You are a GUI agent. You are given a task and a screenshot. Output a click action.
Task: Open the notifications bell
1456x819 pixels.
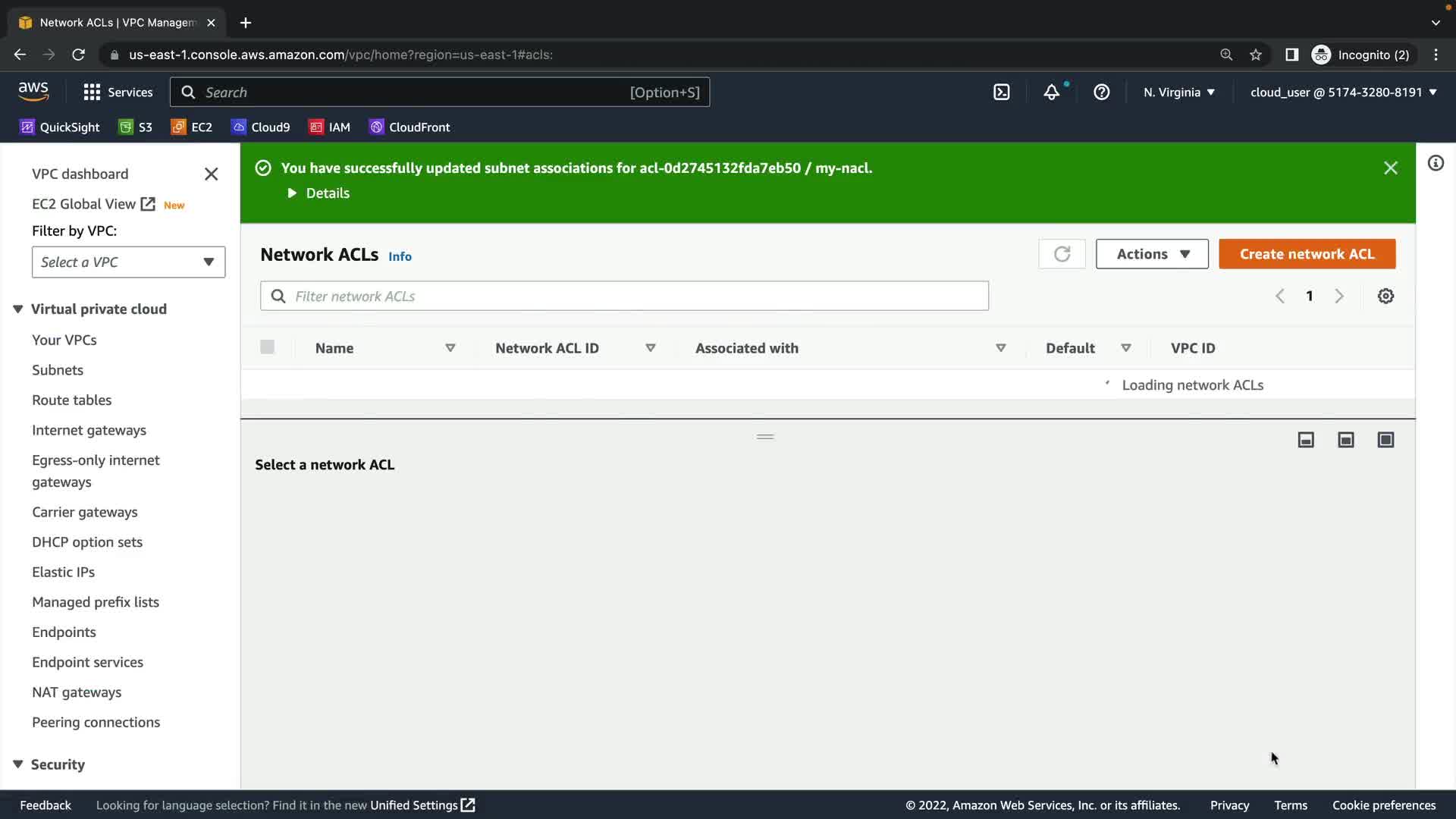[x=1051, y=93]
